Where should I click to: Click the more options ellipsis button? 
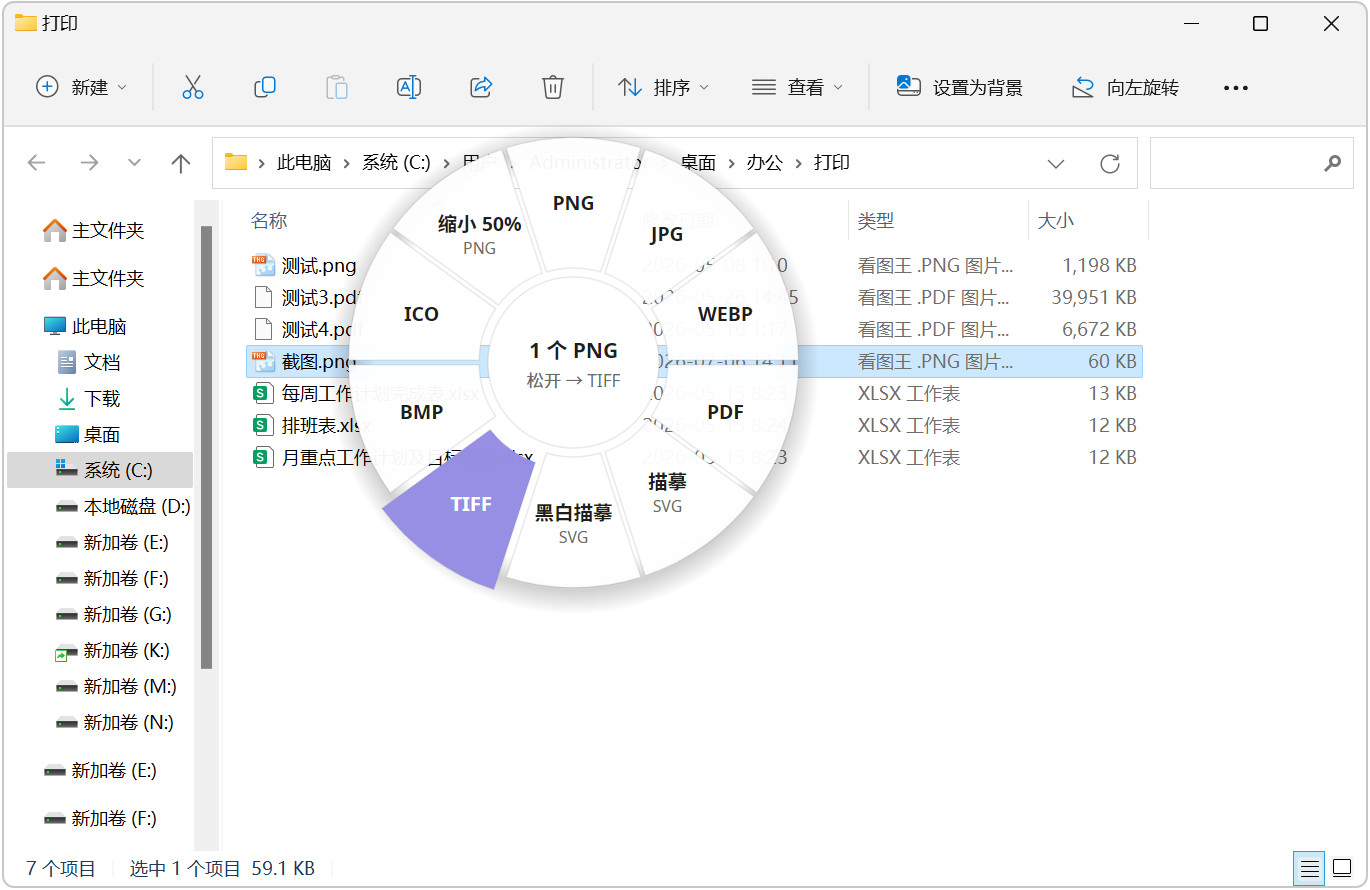[1236, 88]
